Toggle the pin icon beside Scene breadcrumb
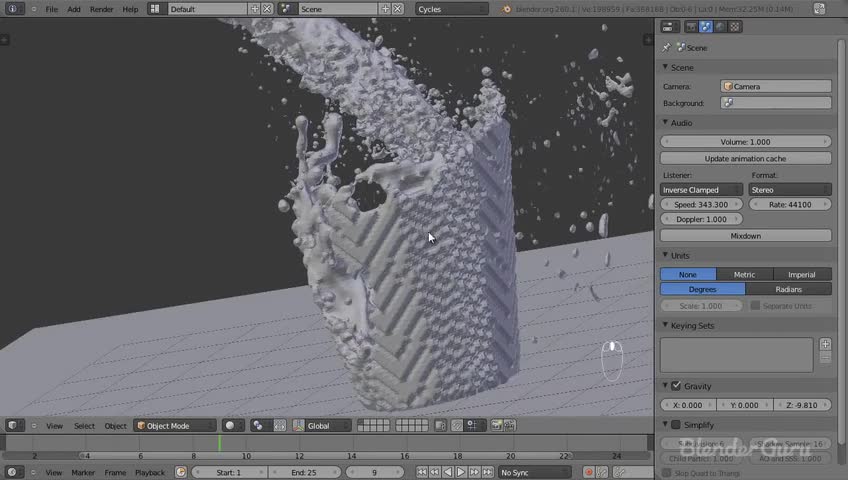Screen dimensions: 848x480 click(x=666, y=48)
